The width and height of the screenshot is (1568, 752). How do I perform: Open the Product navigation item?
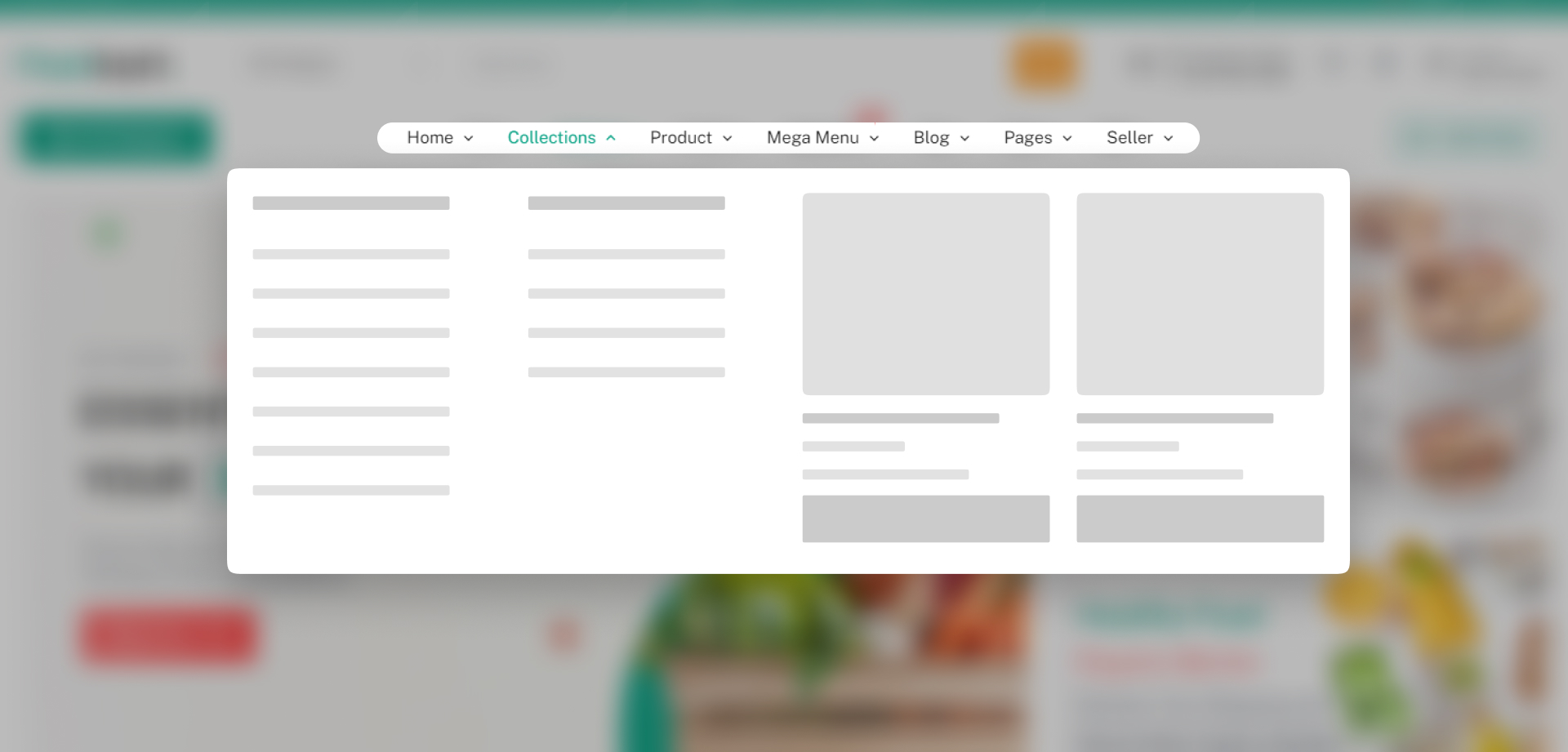[x=680, y=138]
